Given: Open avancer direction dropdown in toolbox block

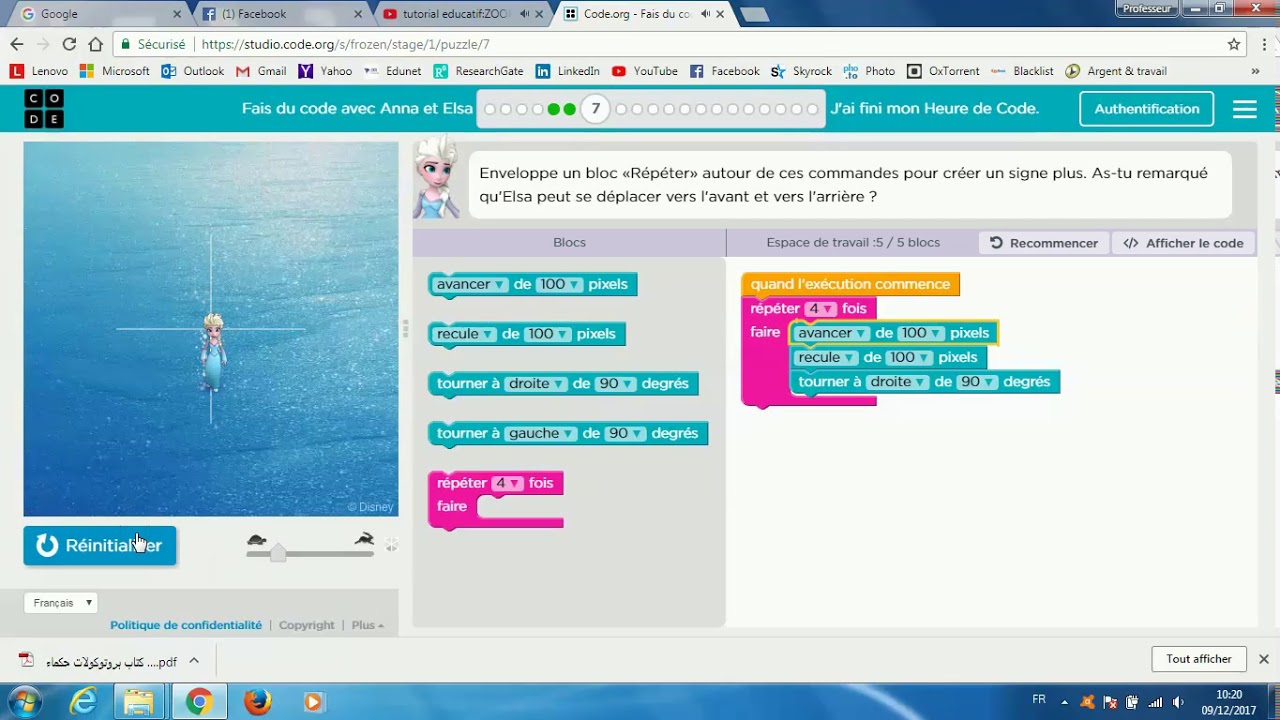Looking at the screenshot, I should pos(472,285).
